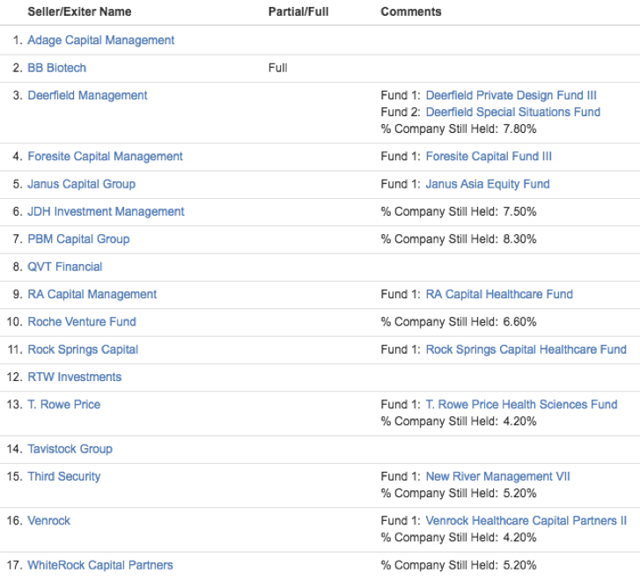Viewport: 640px width, 580px height.
Task: Open the Rock Springs Capital seller link
Action: (83, 350)
